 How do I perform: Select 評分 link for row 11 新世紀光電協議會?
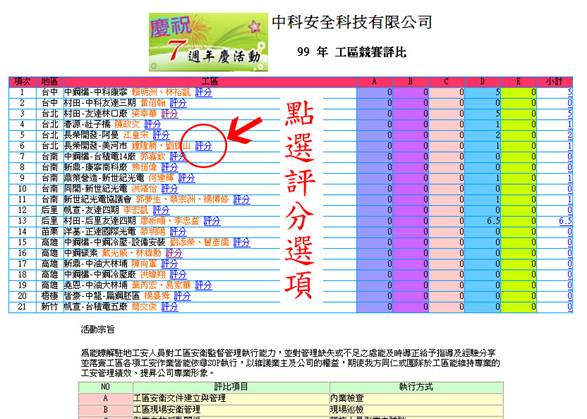tap(241, 200)
